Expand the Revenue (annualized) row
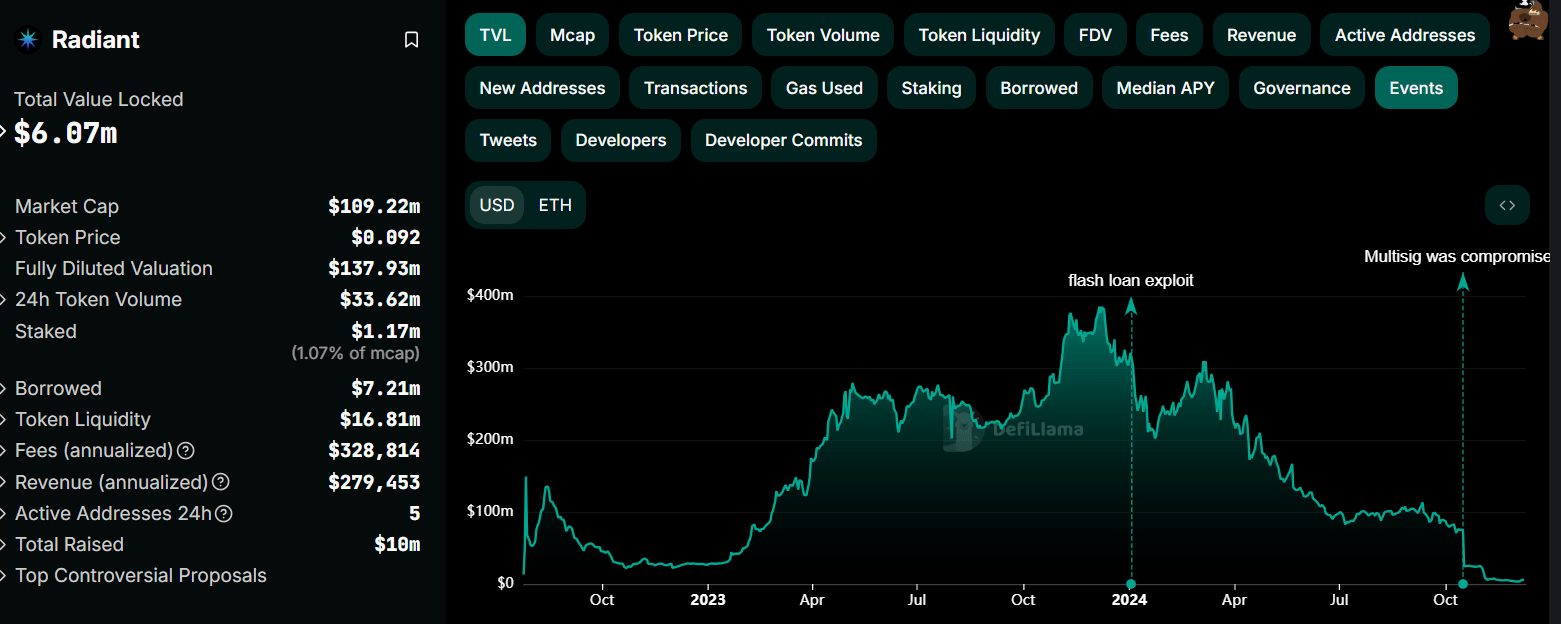The image size is (1561, 624). click(x=4, y=482)
